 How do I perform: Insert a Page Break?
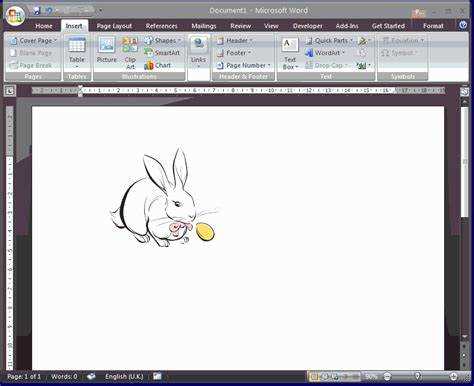tap(31, 65)
